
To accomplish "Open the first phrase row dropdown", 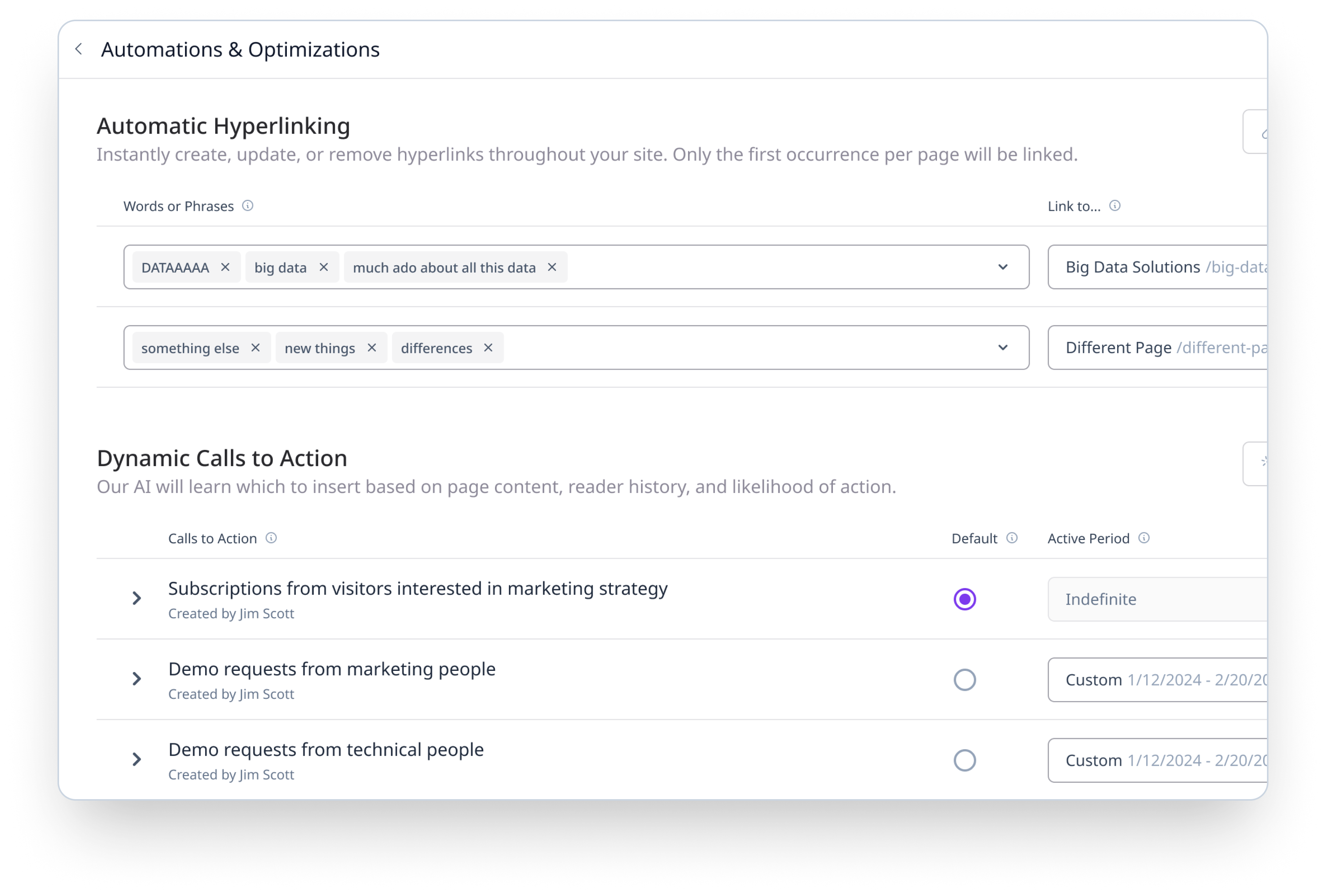I will point(1003,267).
